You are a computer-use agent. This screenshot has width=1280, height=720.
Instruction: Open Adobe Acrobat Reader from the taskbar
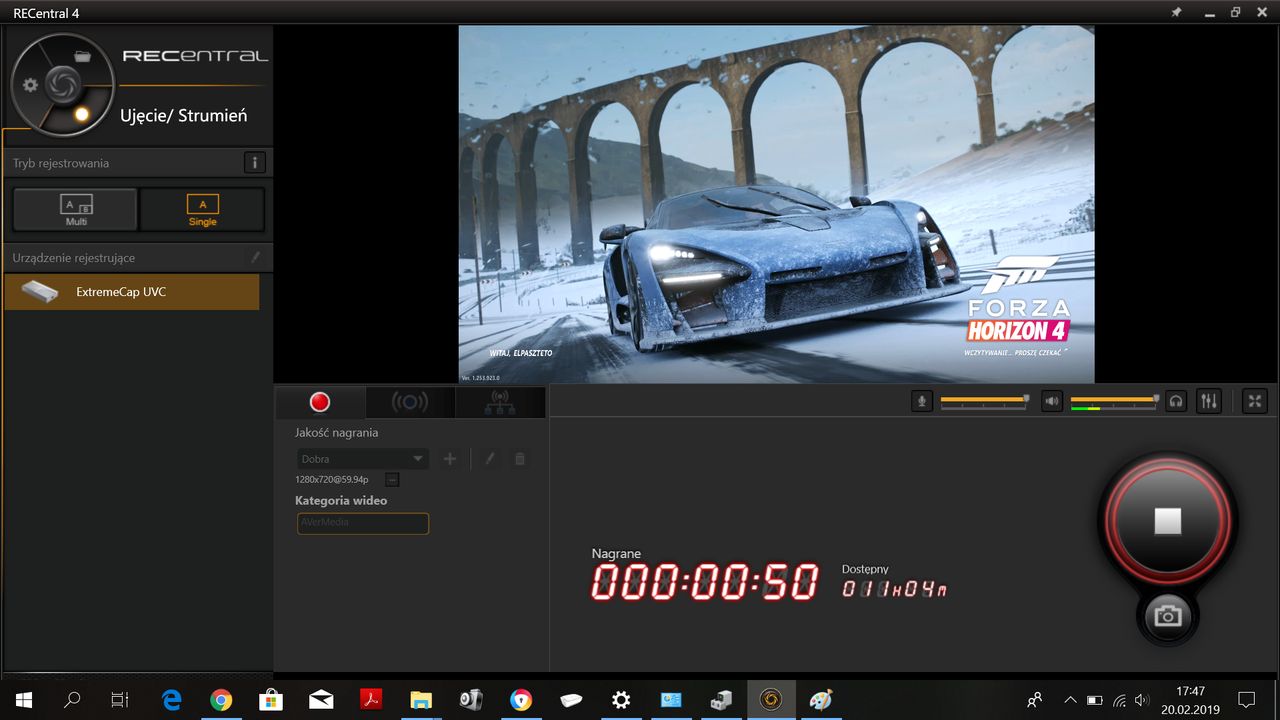tap(371, 700)
